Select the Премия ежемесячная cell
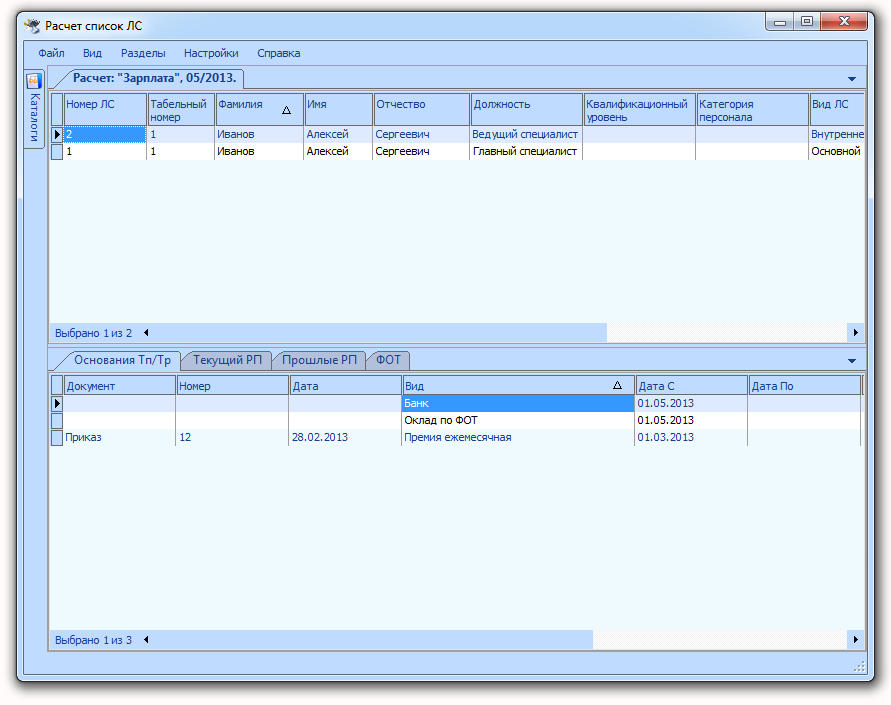This screenshot has height=705, width=891. click(x=518, y=437)
